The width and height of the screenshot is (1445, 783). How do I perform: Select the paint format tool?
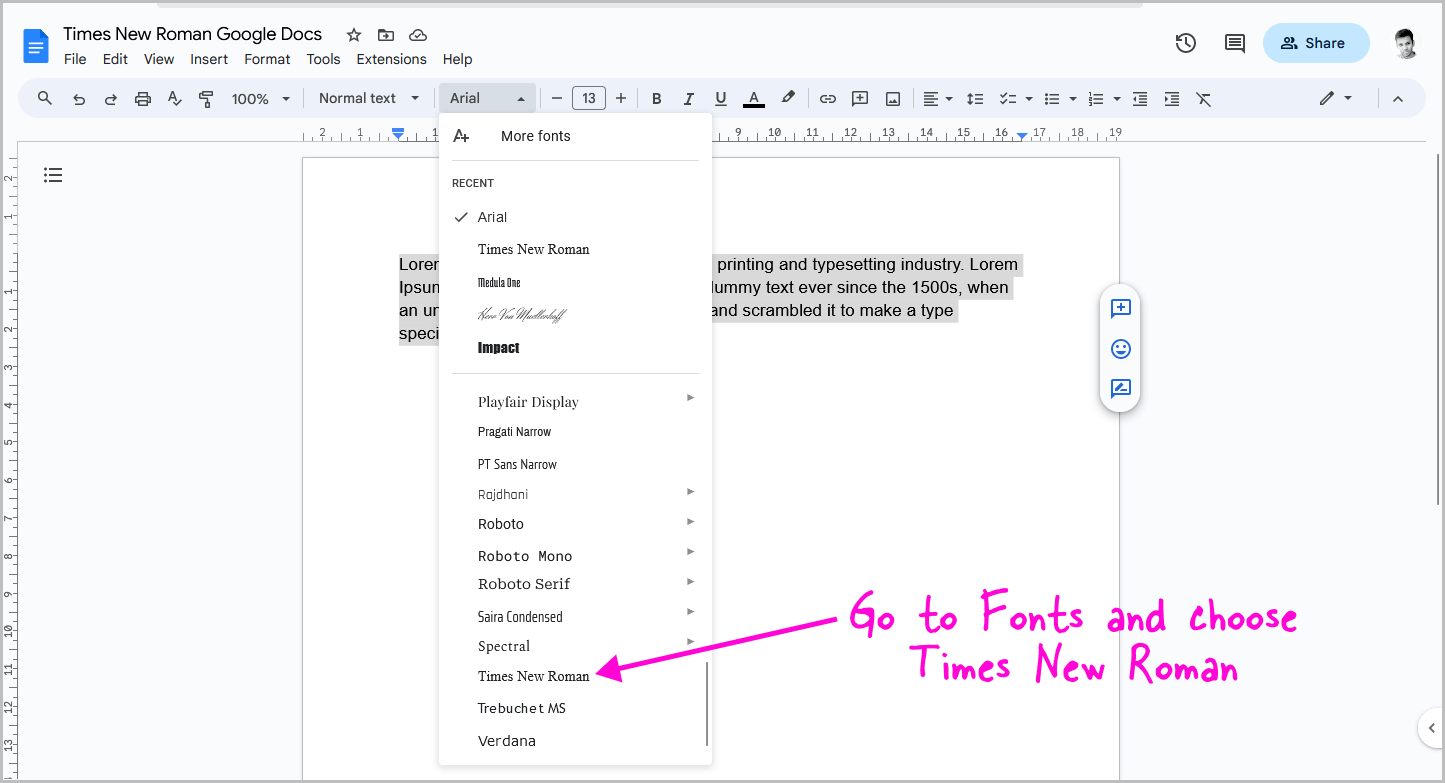tap(207, 98)
